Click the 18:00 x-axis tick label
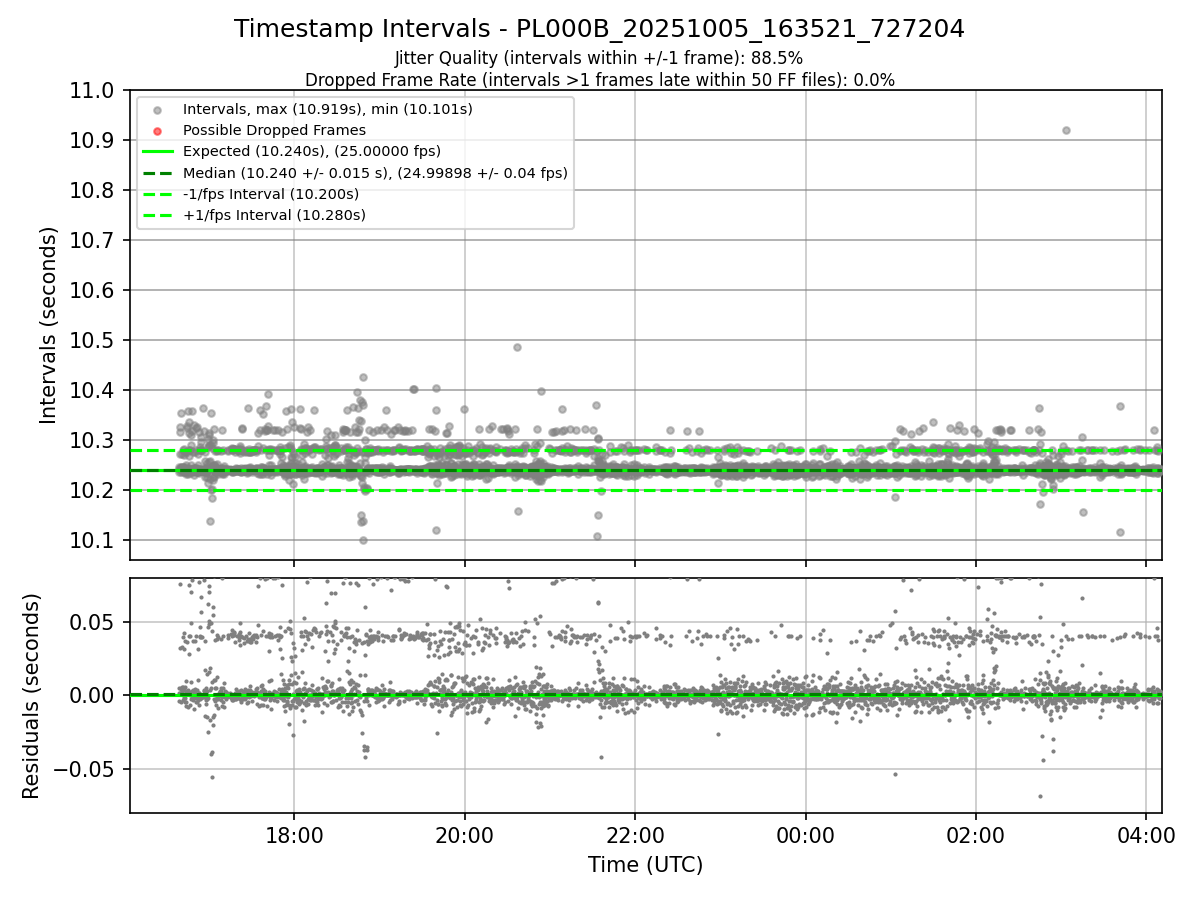Viewport: 1200px width, 900px height. [294, 833]
